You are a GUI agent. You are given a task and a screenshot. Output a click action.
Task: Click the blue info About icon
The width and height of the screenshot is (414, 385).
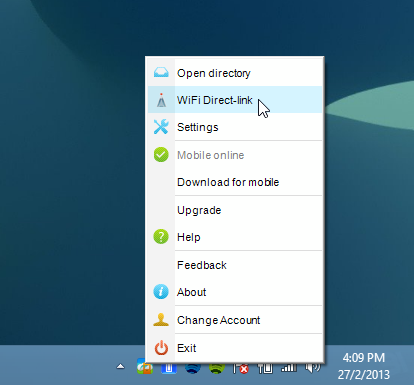tap(161, 292)
